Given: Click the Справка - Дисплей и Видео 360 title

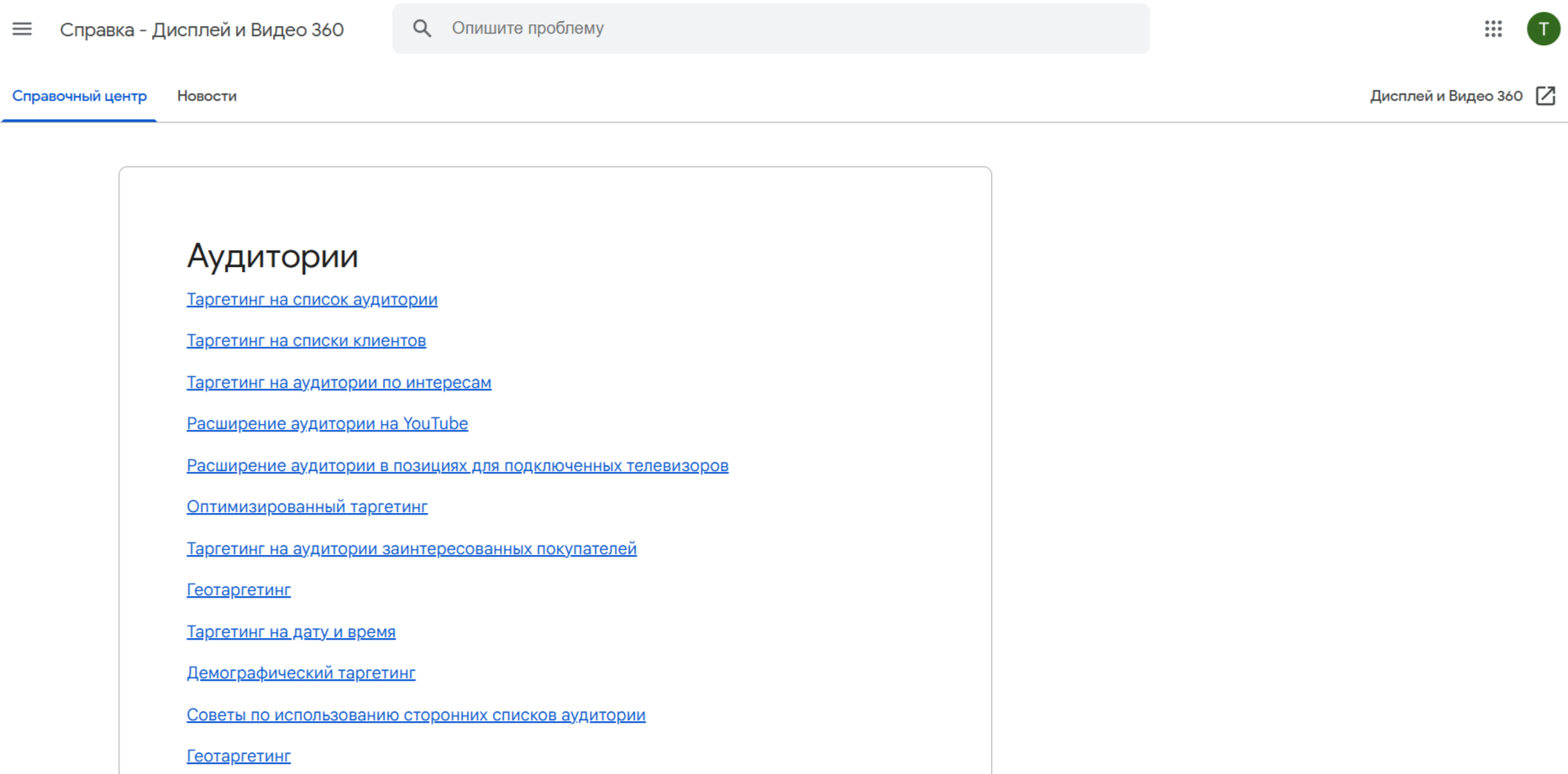Looking at the screenshot, I should [202, 30].
